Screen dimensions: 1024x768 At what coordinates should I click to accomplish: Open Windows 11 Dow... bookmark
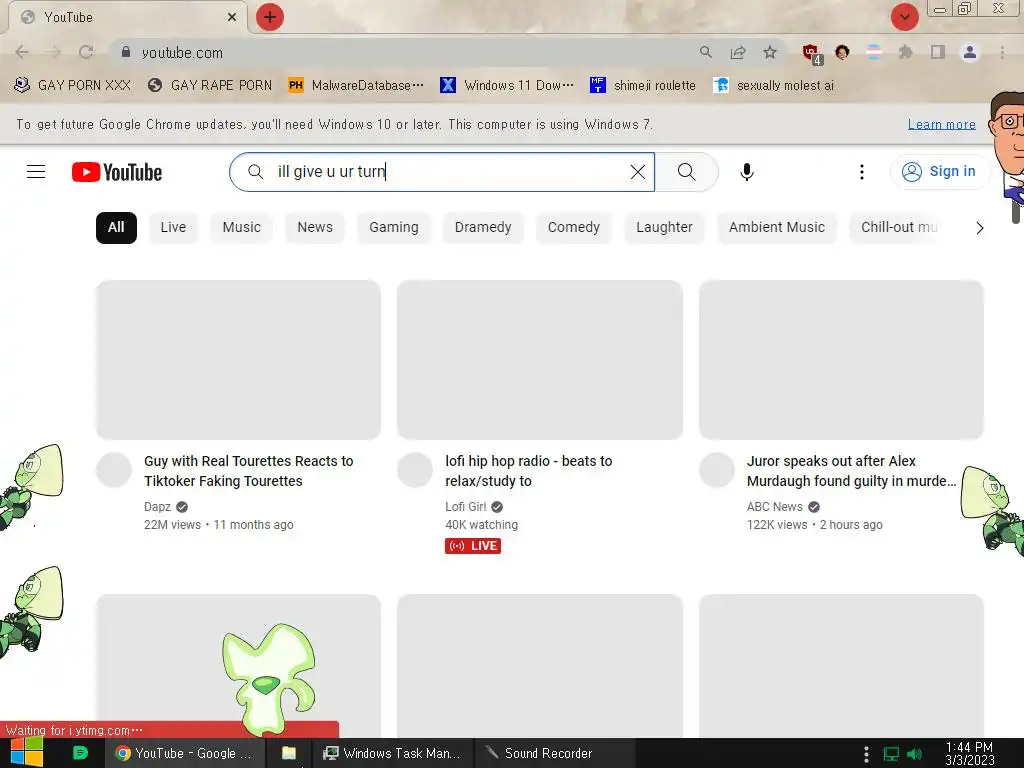(507, 85)
